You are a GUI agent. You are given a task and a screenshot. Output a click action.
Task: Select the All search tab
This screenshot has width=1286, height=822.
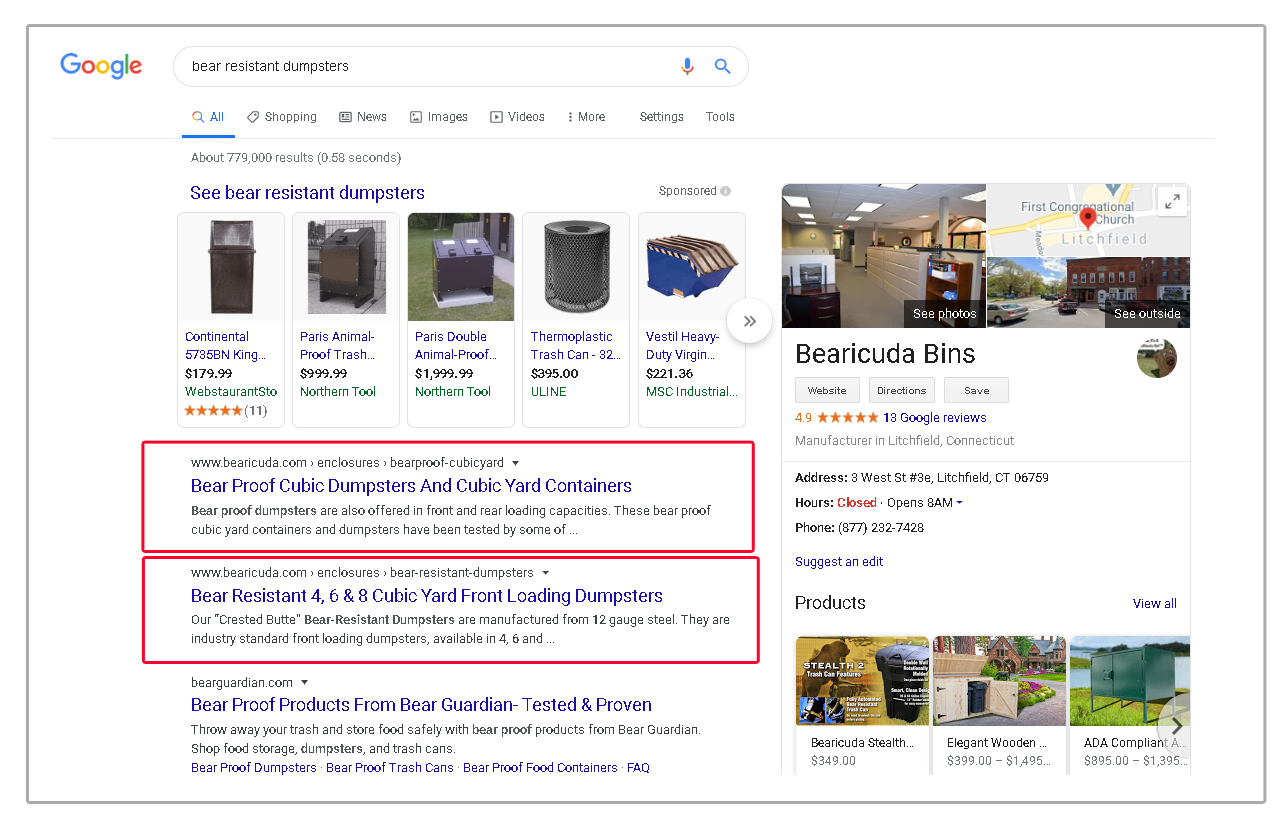pyautogui.click(x=208, y=117)
